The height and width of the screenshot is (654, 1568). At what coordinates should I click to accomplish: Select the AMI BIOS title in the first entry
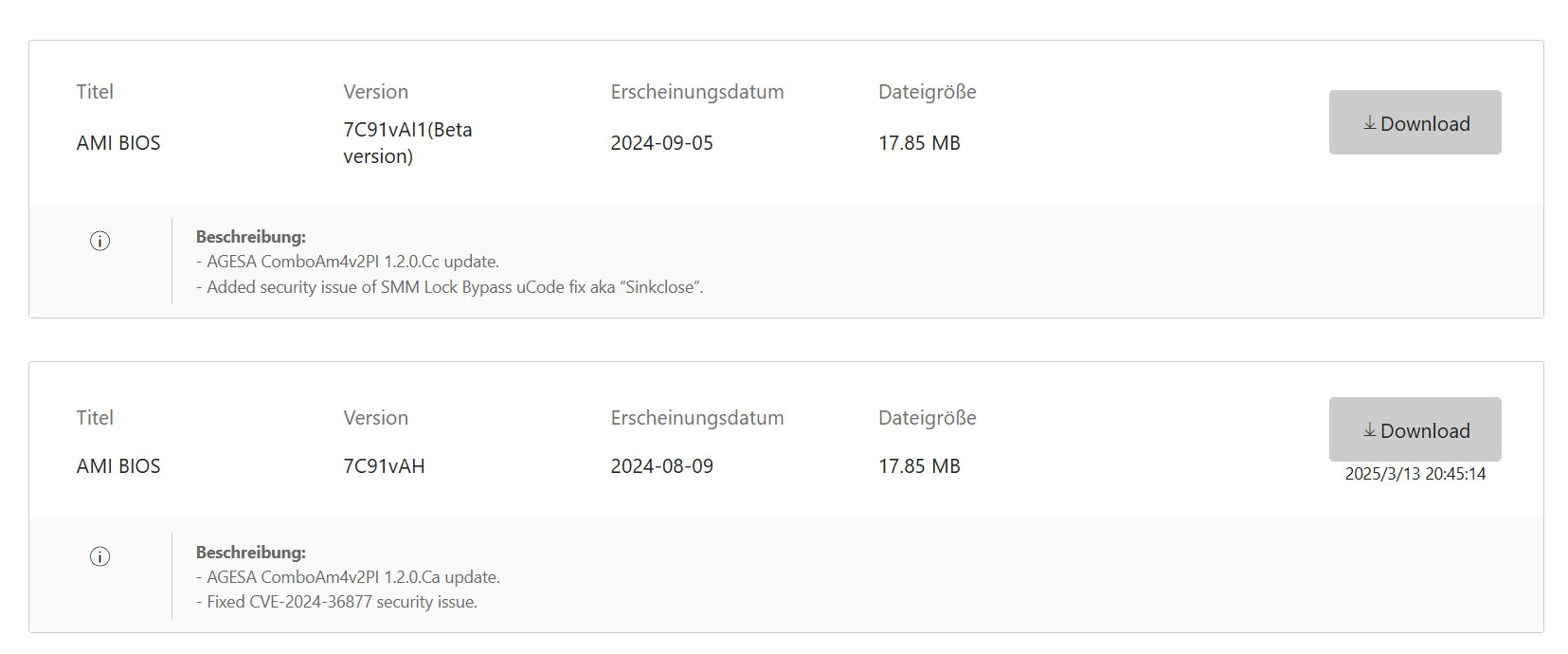[117, 142]
